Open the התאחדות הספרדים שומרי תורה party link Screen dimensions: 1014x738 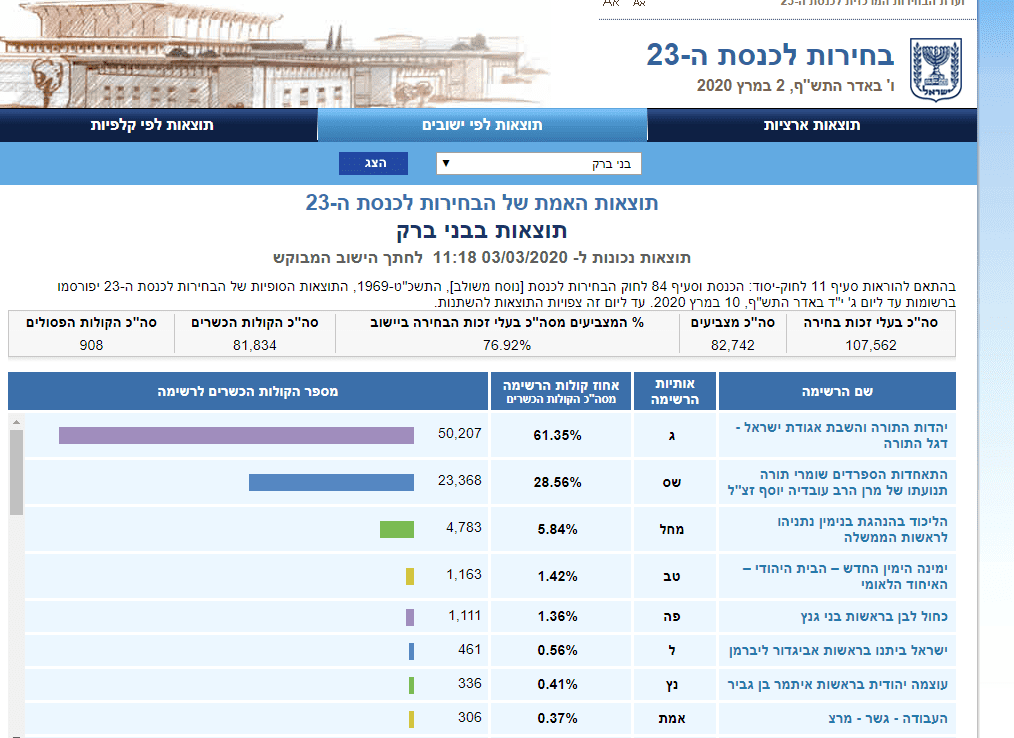[x=837, y=483]
